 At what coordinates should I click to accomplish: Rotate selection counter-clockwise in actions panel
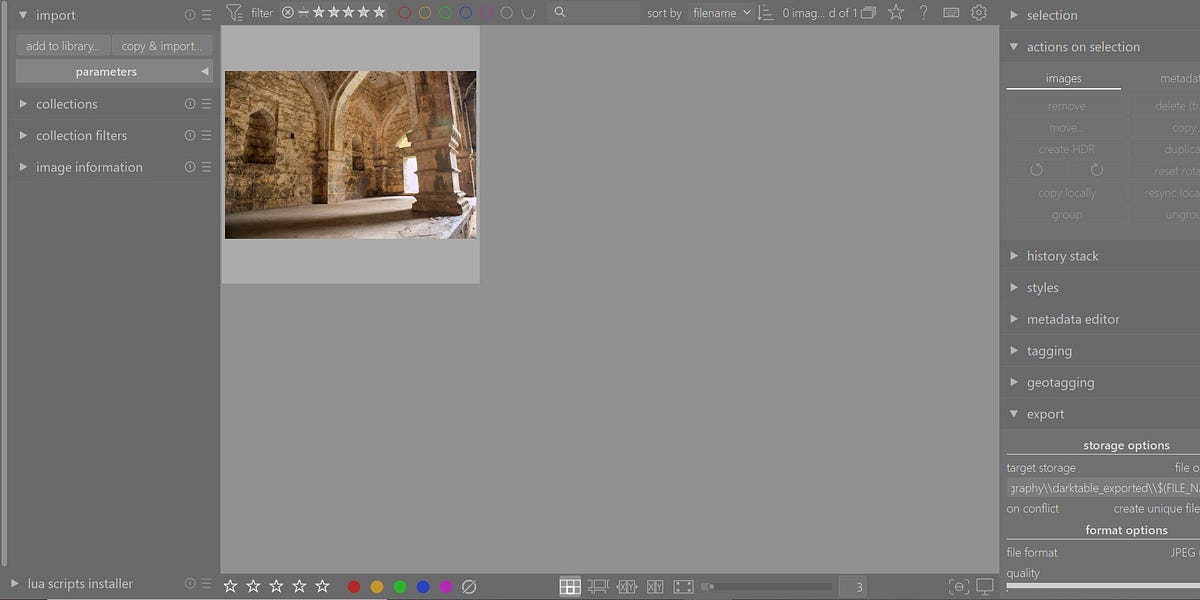pos(1037,170)
